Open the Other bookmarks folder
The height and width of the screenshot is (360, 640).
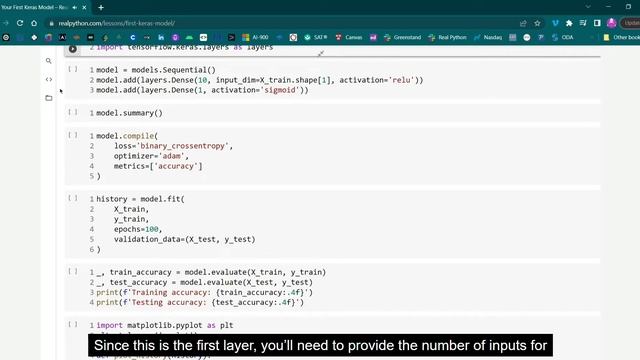[x=622, y=37]
